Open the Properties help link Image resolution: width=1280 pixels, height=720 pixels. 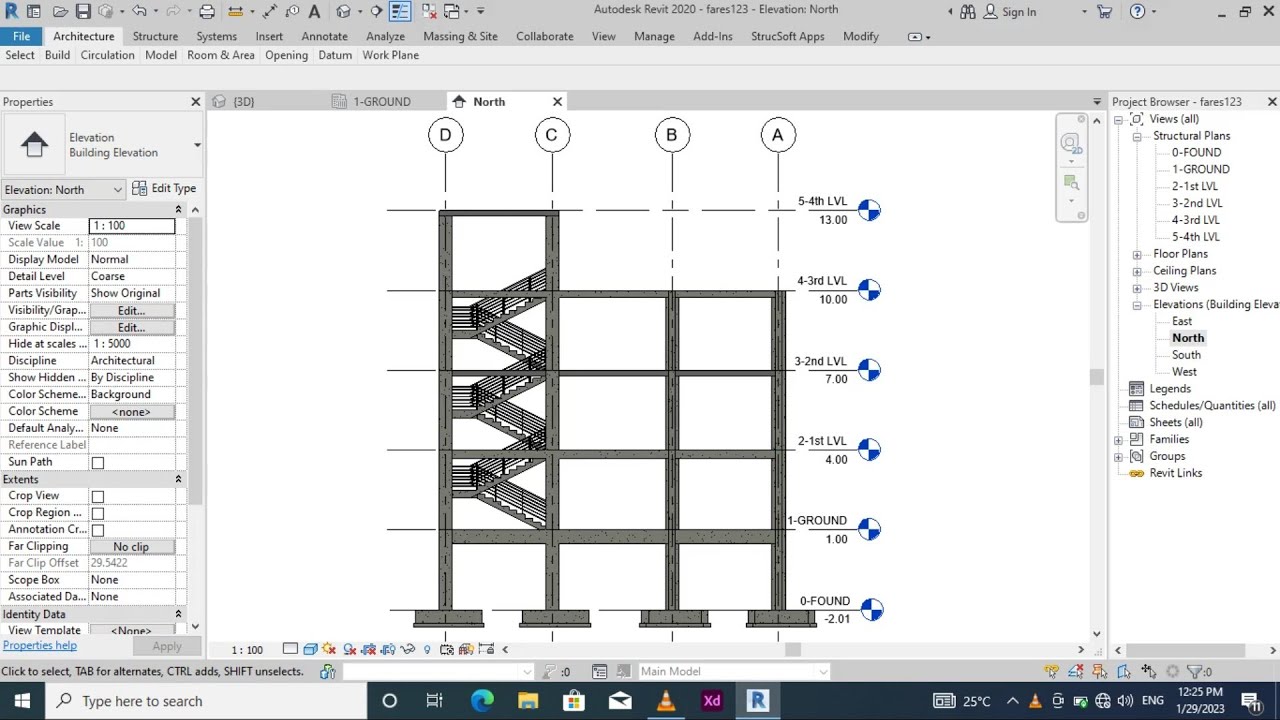(x=39, y=646)
